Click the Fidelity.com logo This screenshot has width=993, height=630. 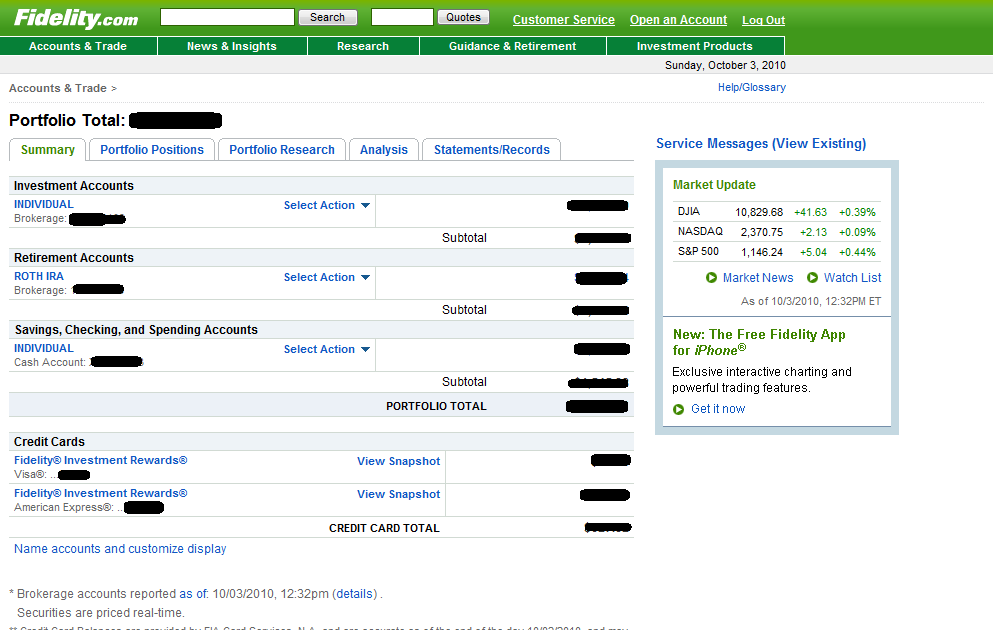click(76, 18)
